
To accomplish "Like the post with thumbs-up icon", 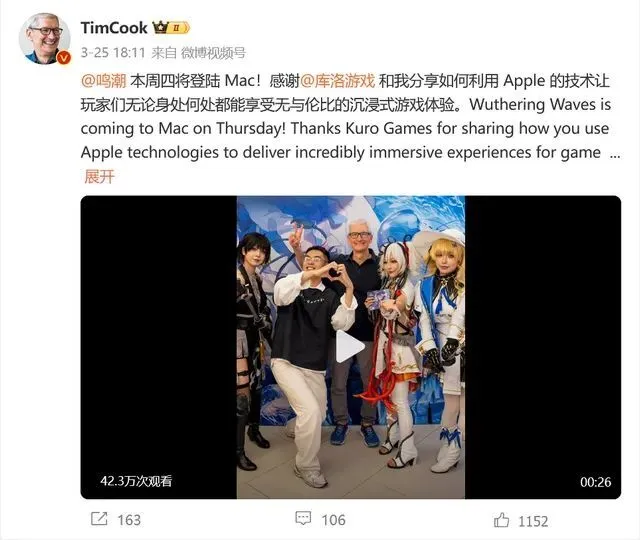I will [x=501, y=520].
